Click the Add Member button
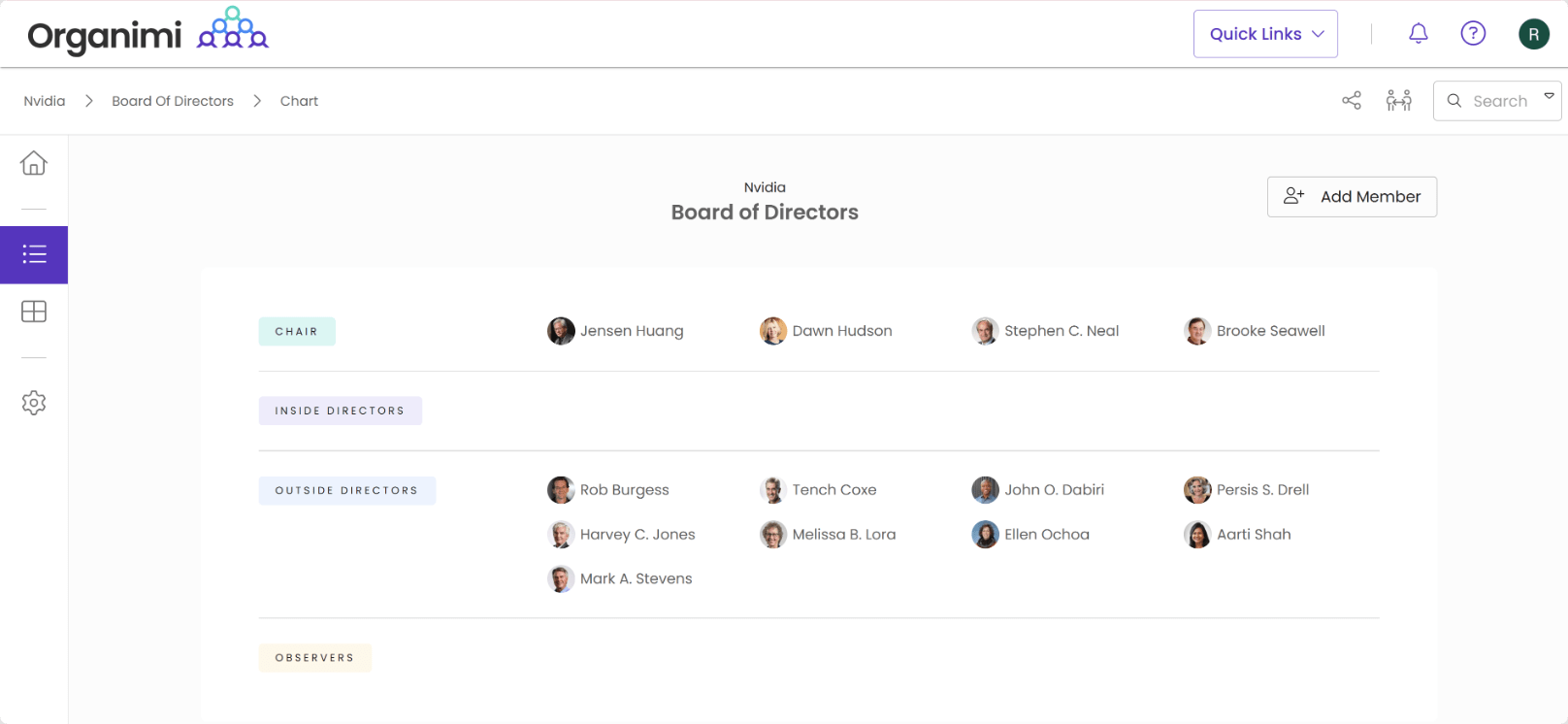 1352,196
